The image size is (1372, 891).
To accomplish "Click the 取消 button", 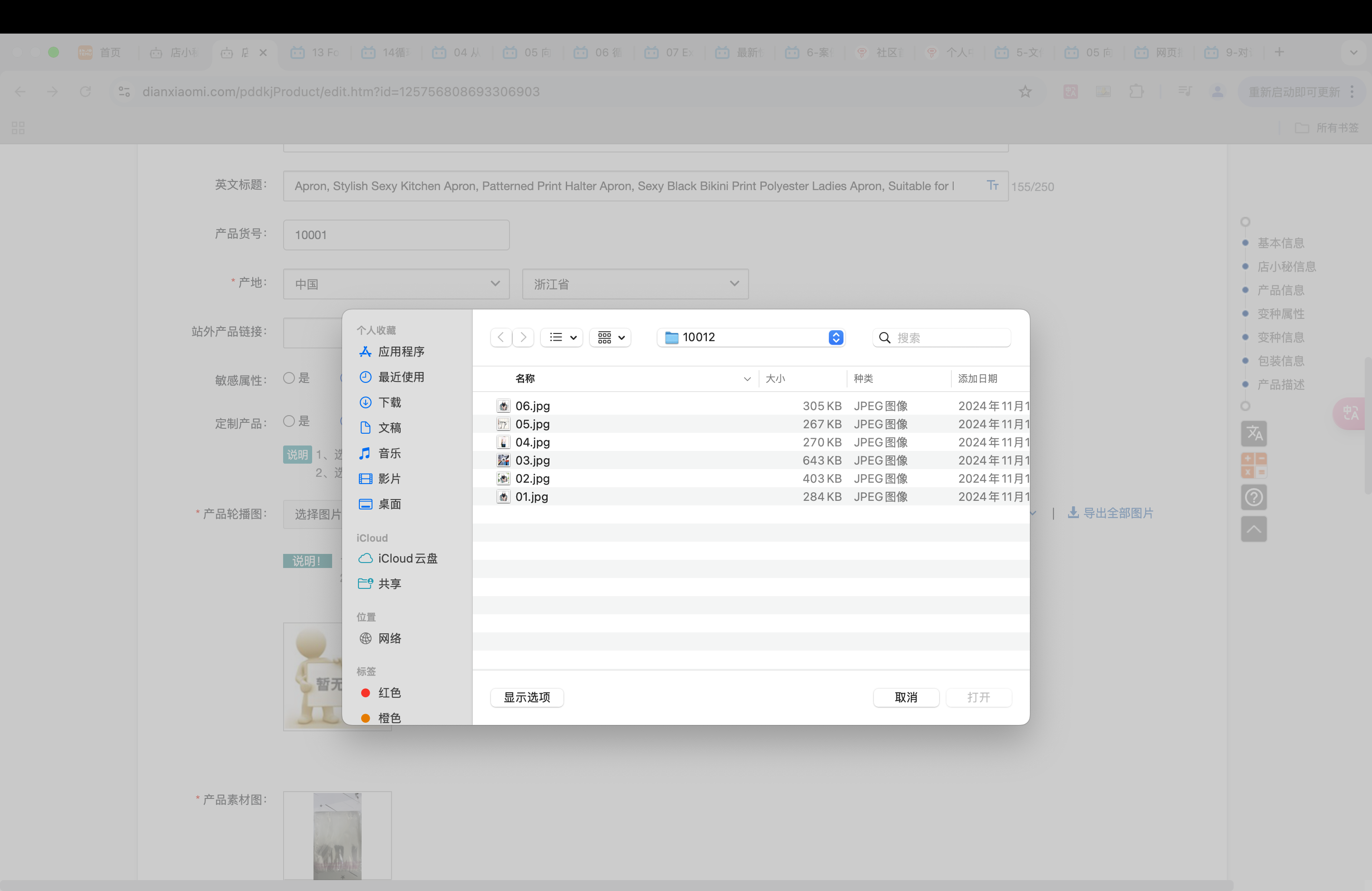I will point(905,697).
